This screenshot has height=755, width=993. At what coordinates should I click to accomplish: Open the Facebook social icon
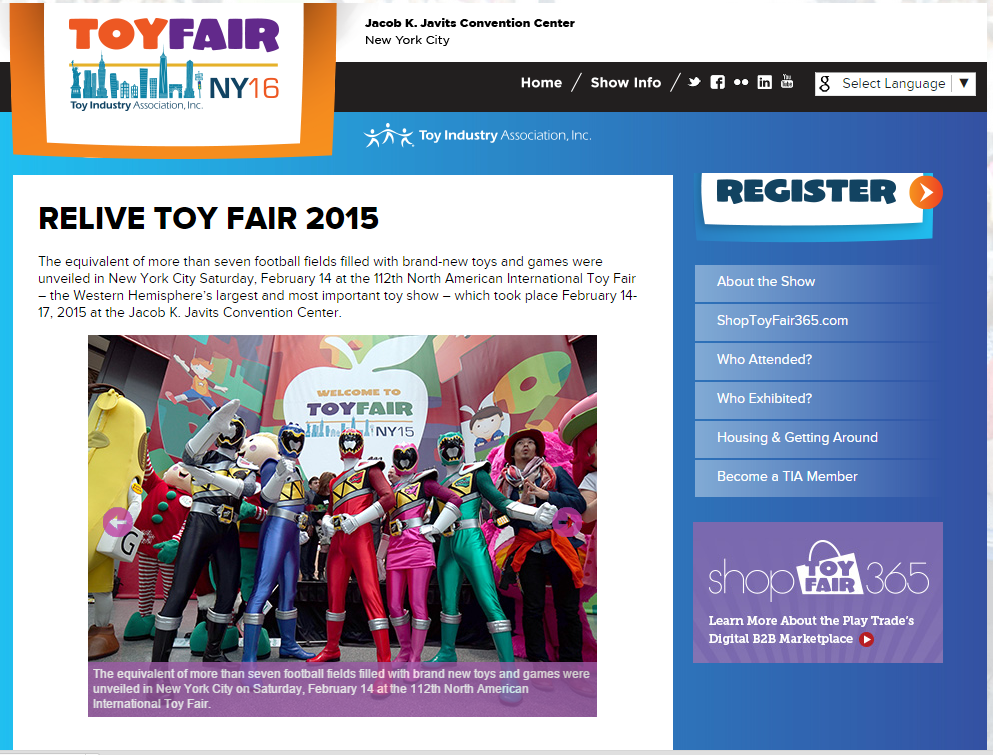coord(718,82)
